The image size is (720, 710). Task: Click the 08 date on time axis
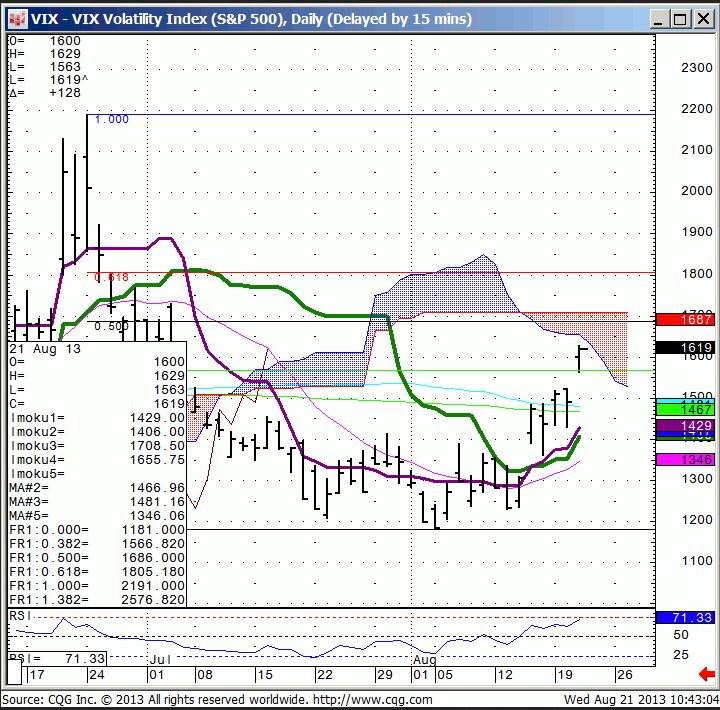coord(204,675)
